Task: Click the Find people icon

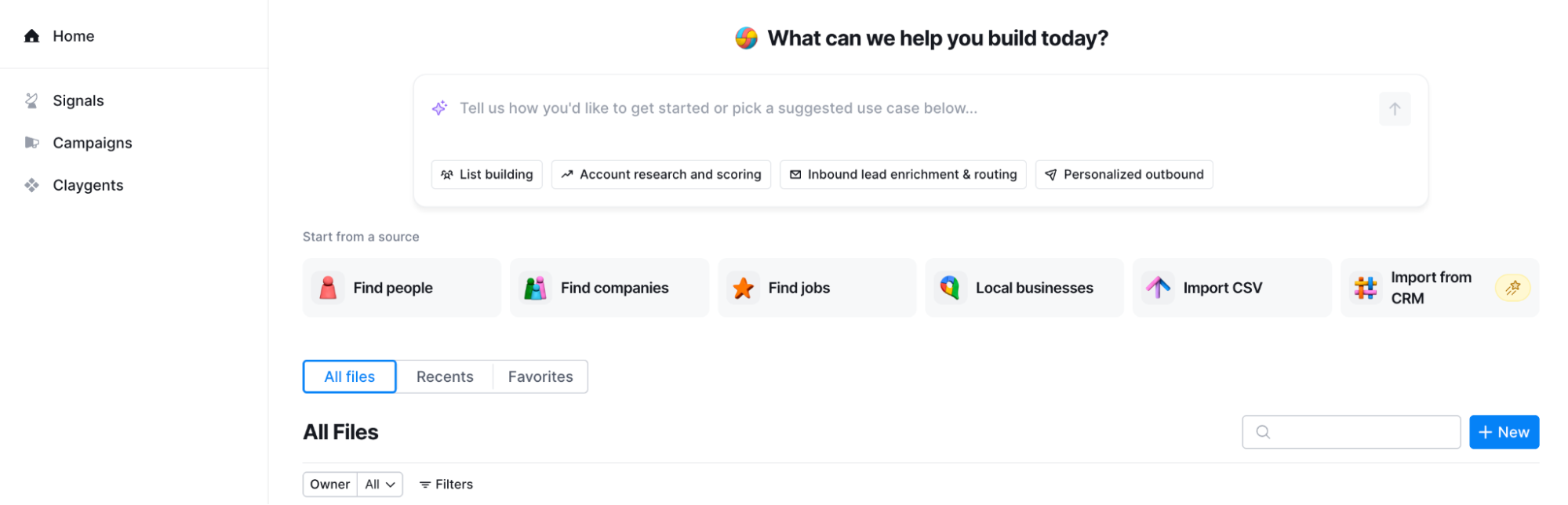Action: [329, 288]
